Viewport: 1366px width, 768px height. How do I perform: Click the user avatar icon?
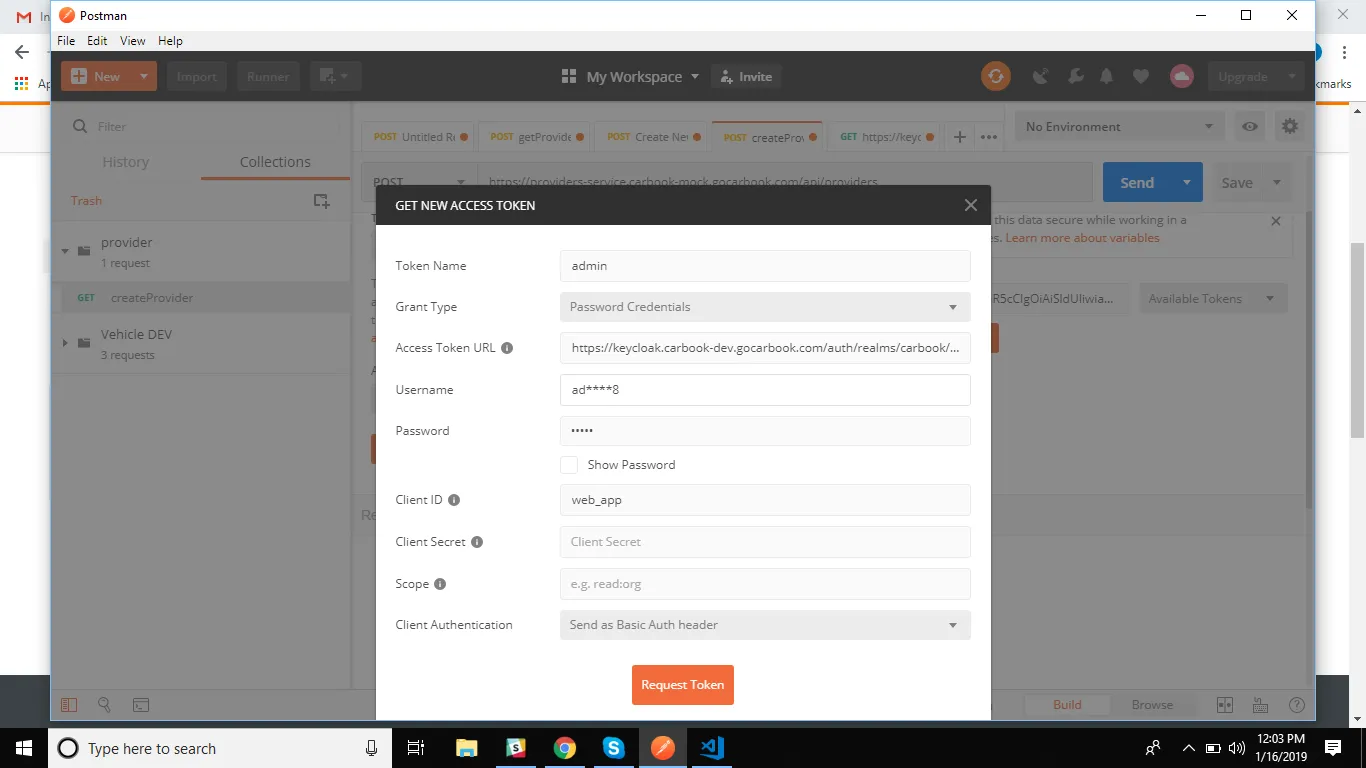(1182, 76)
